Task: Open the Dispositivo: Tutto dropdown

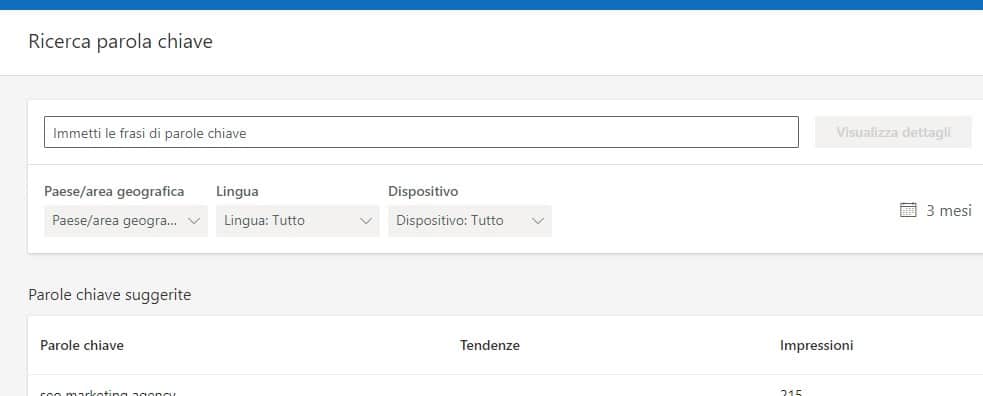Action: [470, 221]
